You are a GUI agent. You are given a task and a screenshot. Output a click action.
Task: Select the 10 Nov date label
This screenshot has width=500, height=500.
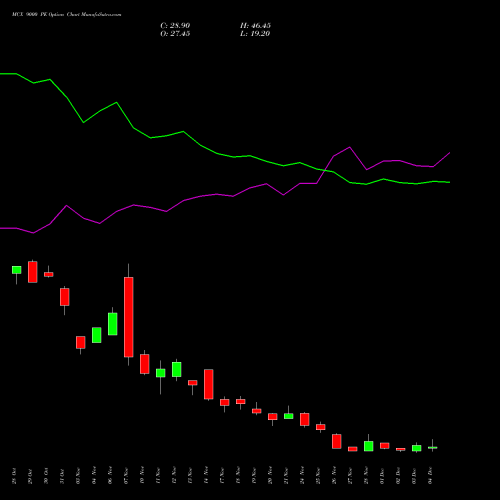point(142,476)
